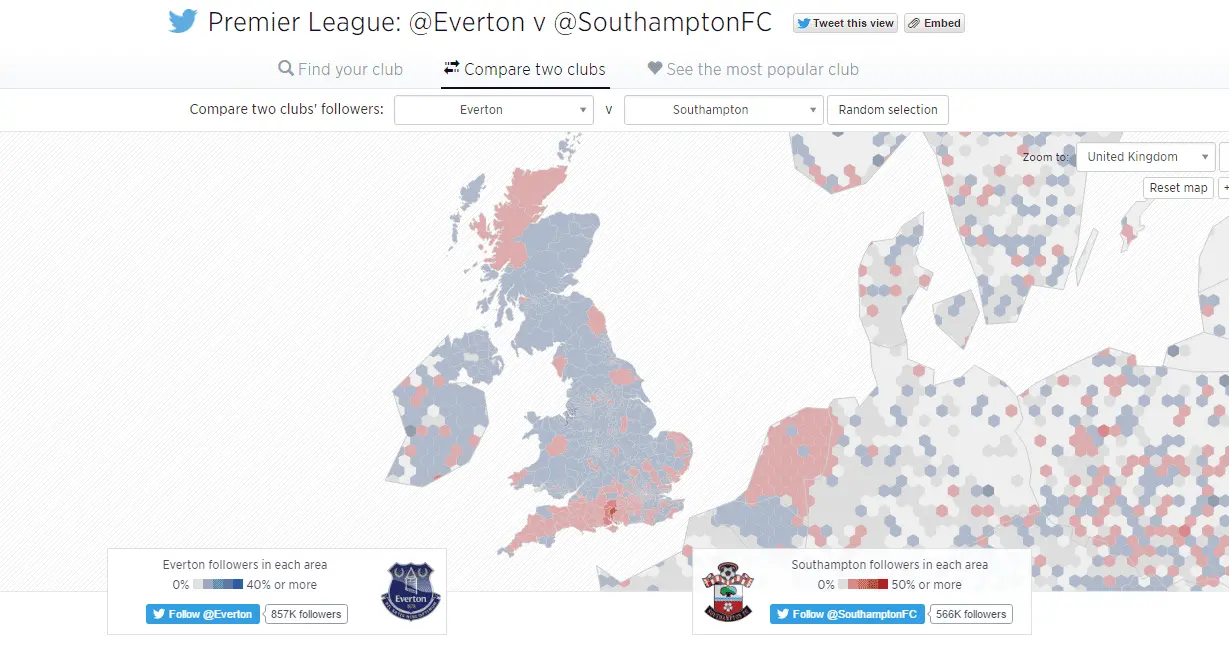This screenshot has height=650, width=1229.
Task: Follow @SouthamptonFC on Twitter
Action: coord(846,614)
